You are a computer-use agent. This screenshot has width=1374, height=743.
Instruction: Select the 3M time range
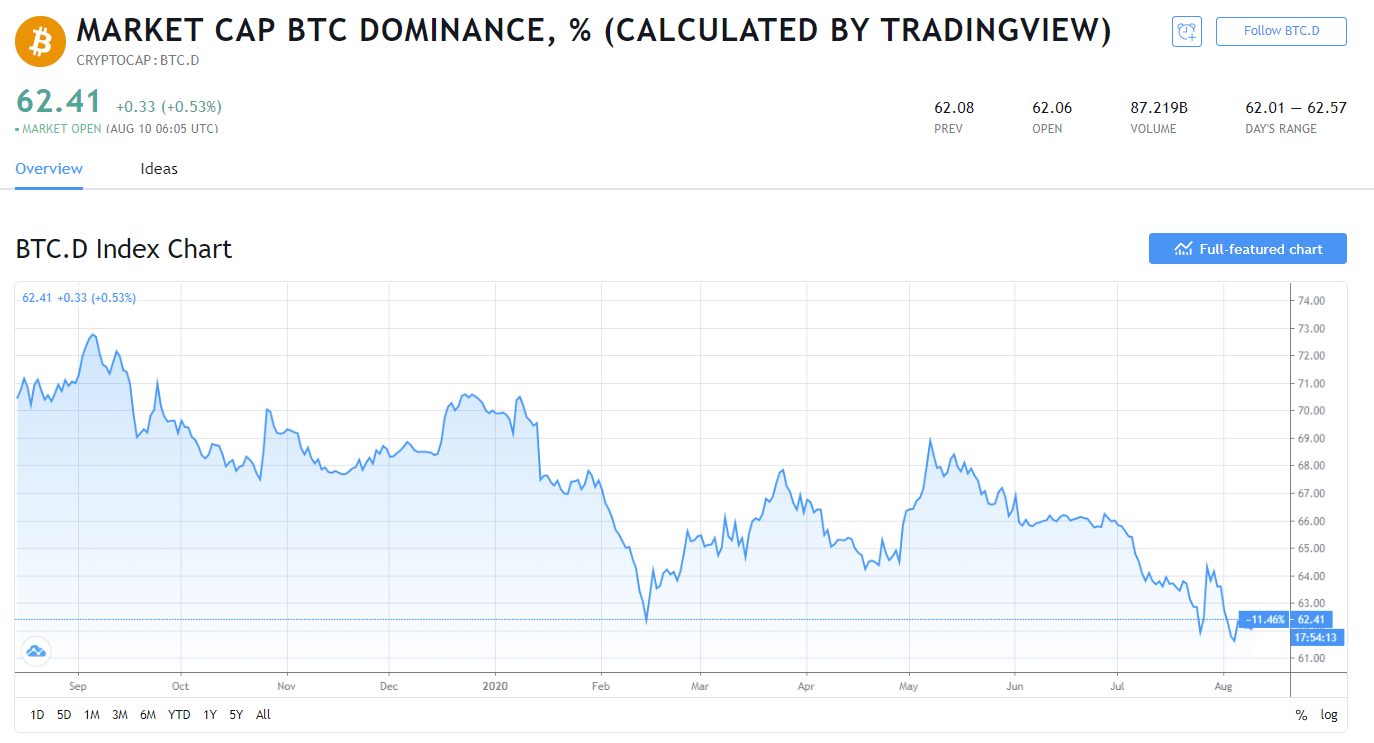click(120, 715)
